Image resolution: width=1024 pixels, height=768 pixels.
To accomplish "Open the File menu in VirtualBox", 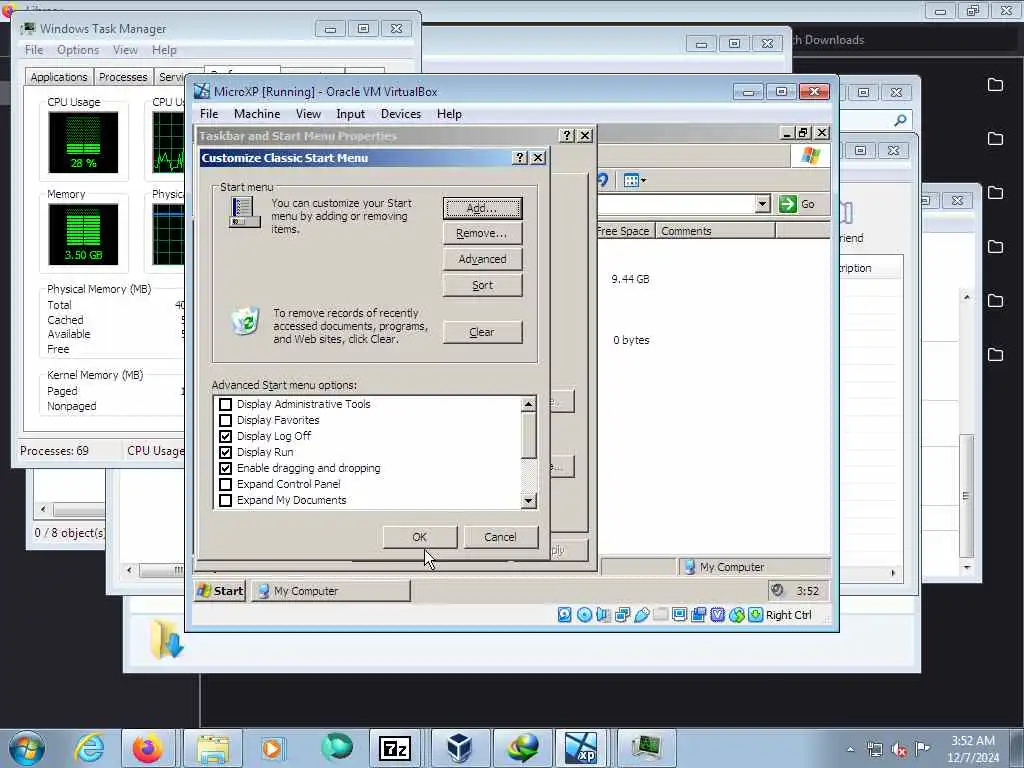I will (209, 114).
